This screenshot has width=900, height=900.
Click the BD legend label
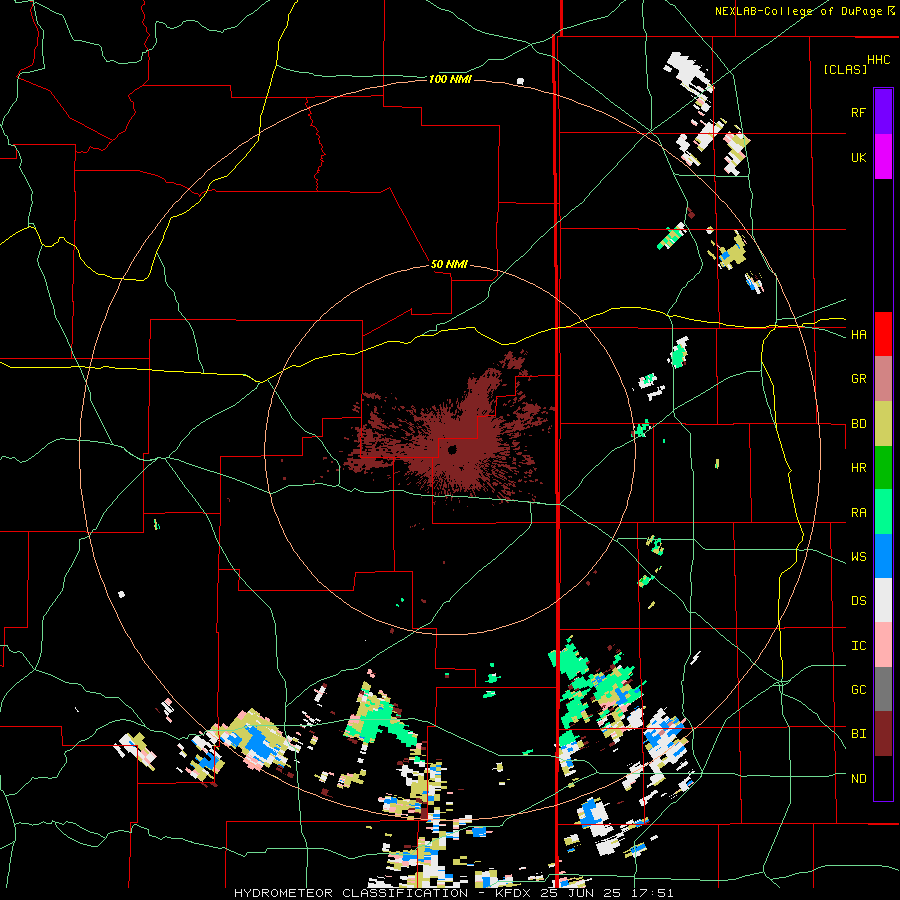858,424
